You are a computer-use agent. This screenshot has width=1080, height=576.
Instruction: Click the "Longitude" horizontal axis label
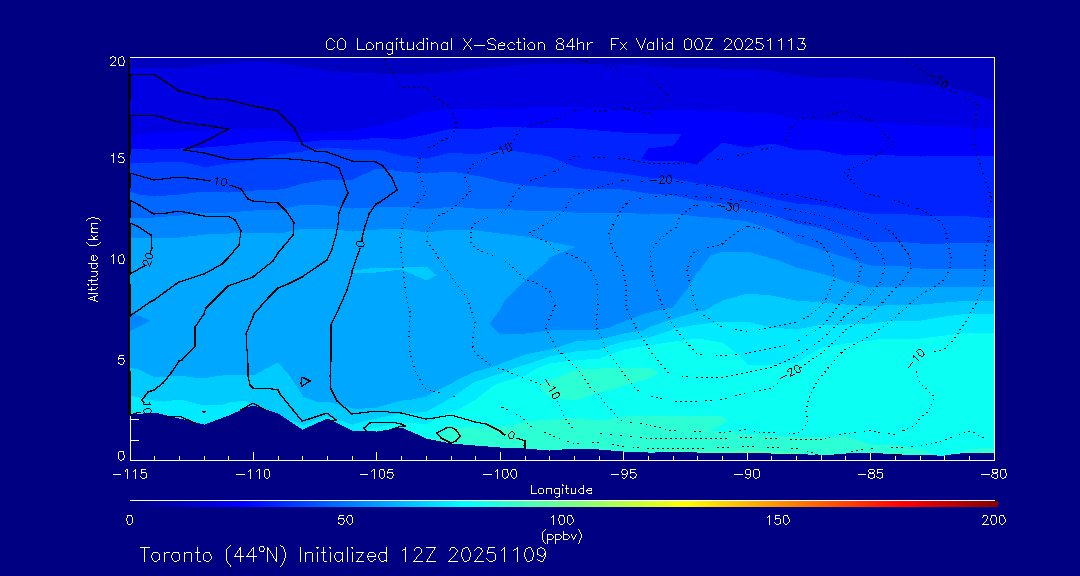(561, 491)
